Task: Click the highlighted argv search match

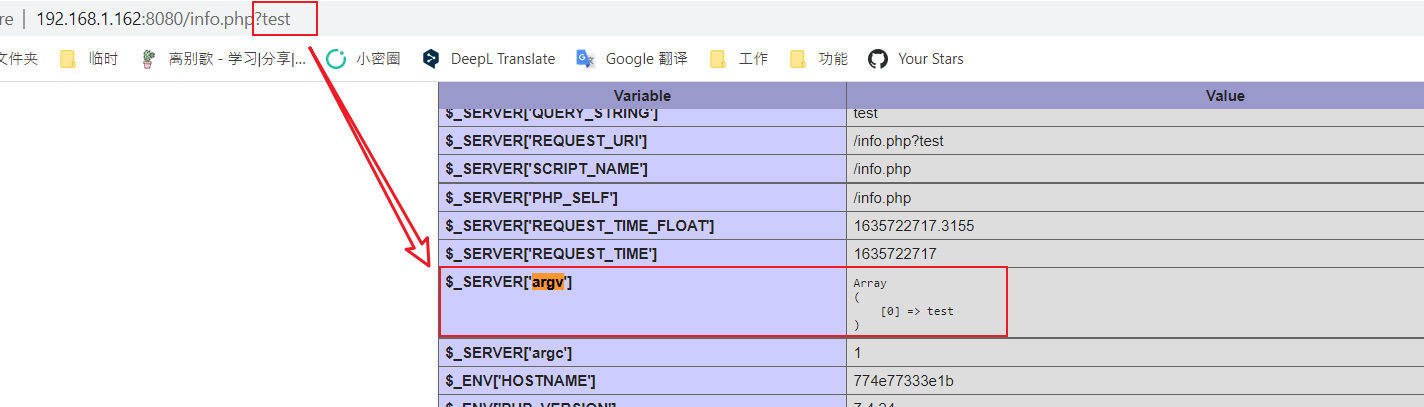Action: pos(548,282)
